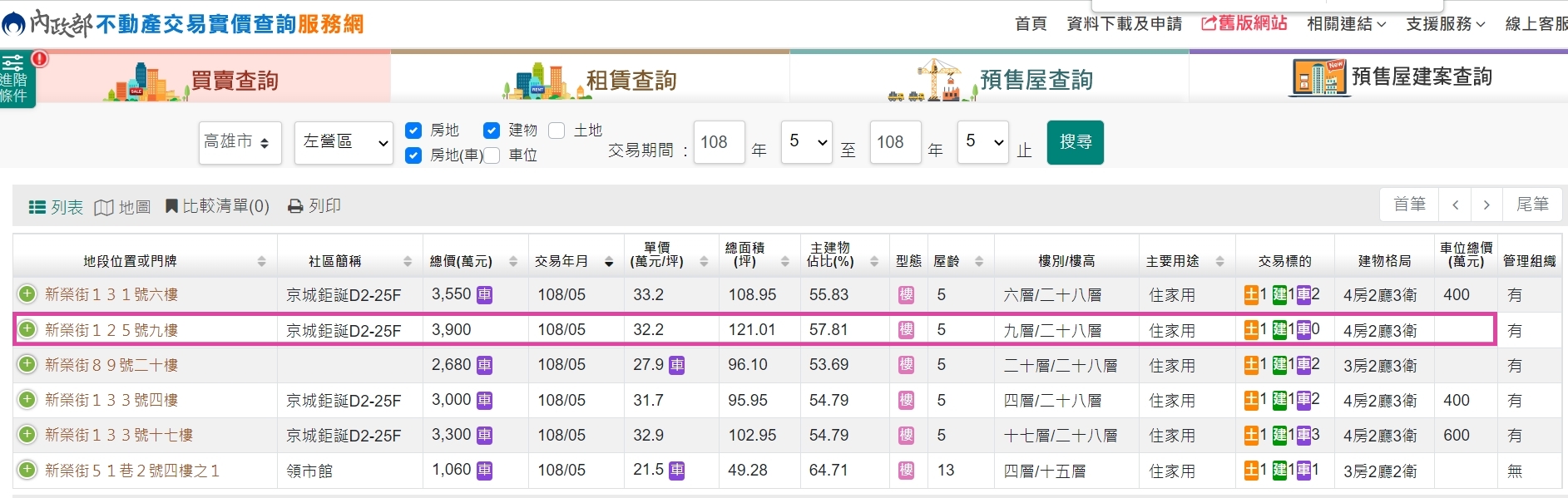Check the 土地 checkbox
Screen dimensions: 1568x498
pos(556,131)
